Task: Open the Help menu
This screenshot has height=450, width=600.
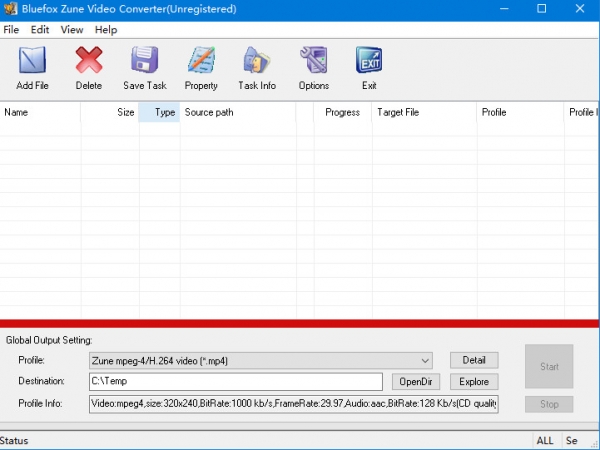Action: tap(106, 30)
